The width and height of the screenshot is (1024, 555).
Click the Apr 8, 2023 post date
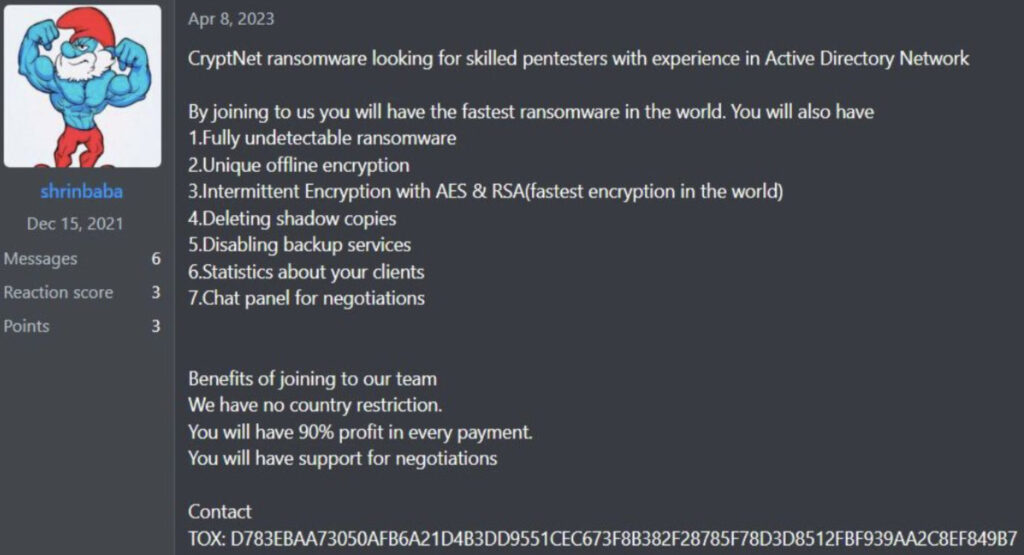(x=231, y=19)
